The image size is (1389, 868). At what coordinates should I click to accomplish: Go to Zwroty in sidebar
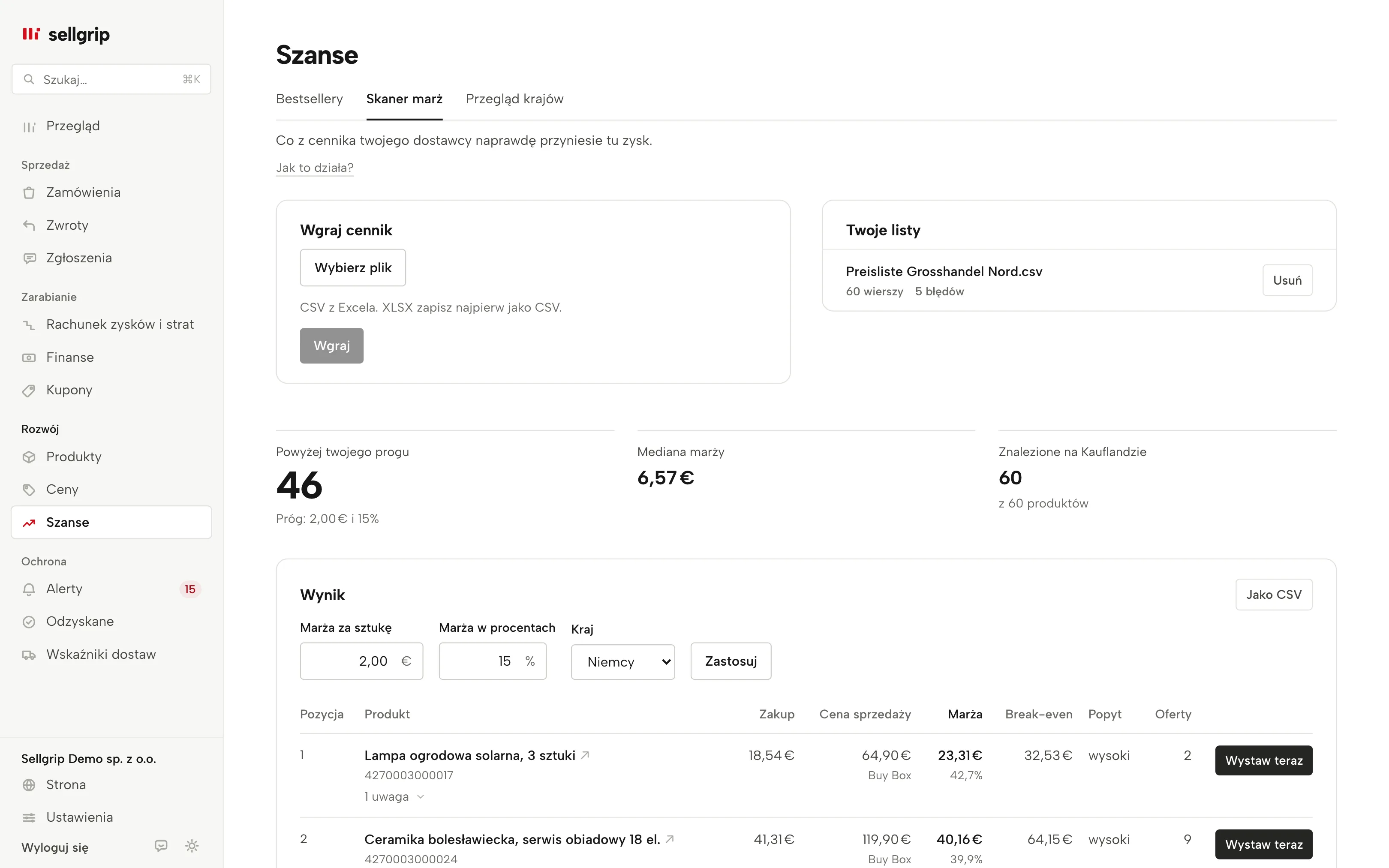[111, 225]
